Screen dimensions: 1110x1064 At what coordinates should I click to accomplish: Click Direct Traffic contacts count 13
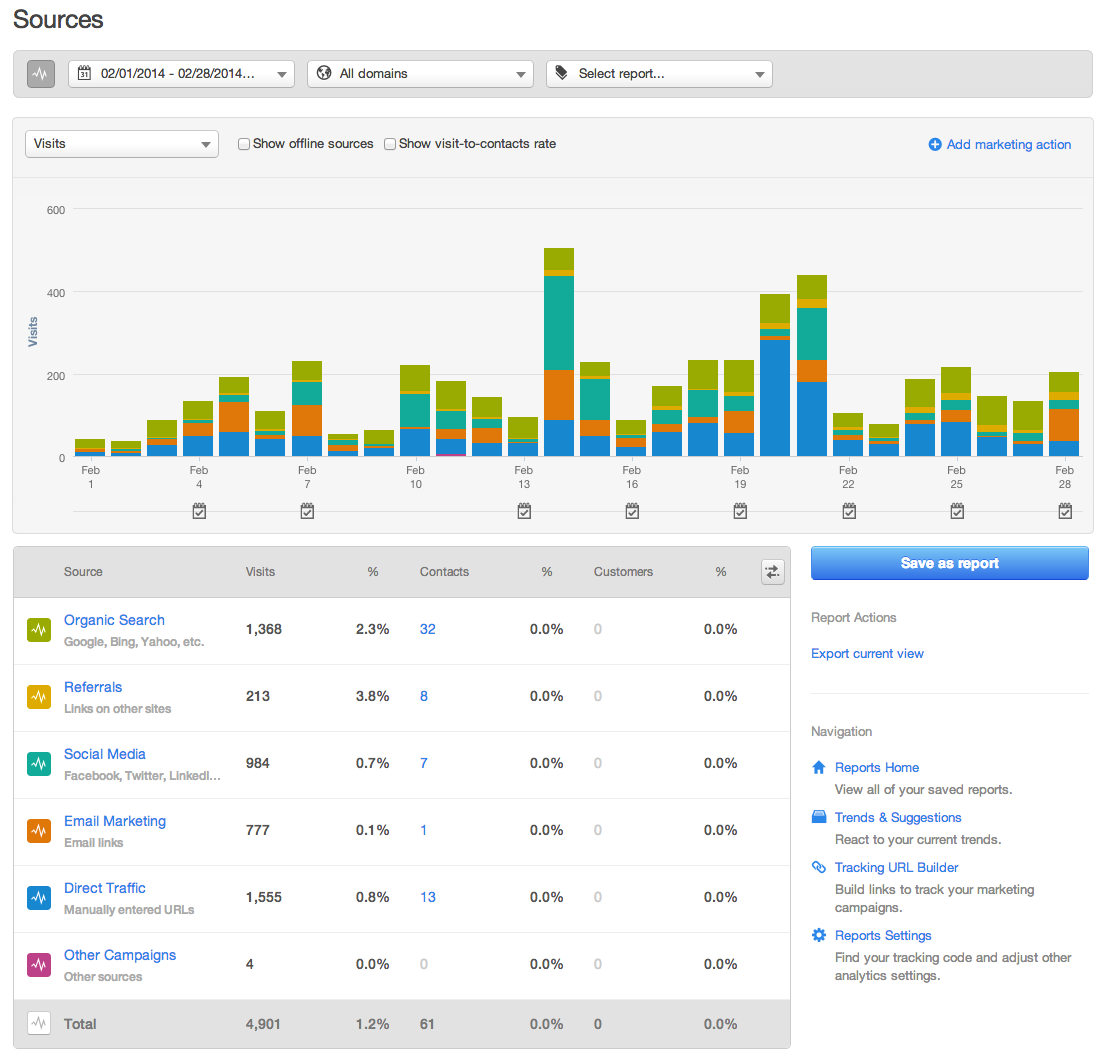tap(428, 897)
